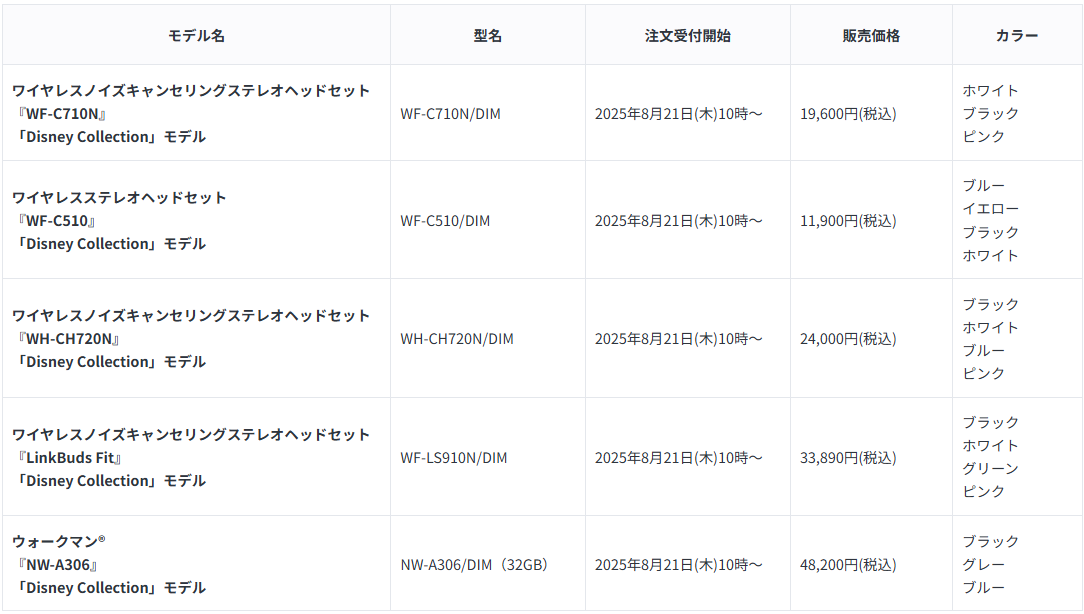Click the 販売価格 column header
This screenshot has height=614, width=1084.
tap(871, 36)
